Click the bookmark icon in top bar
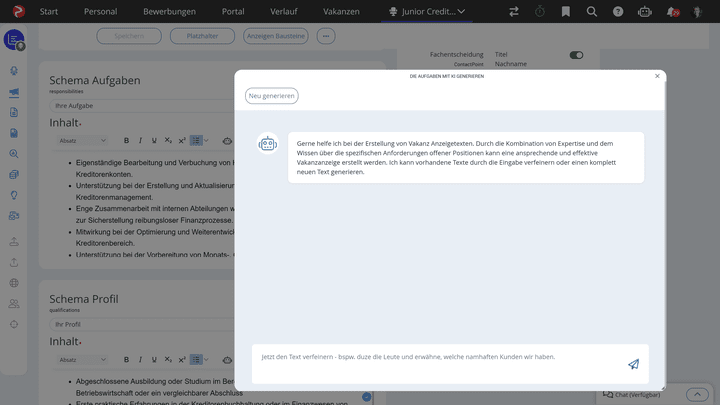The width and height of the screenshot is (720, 405). point(566,12)
